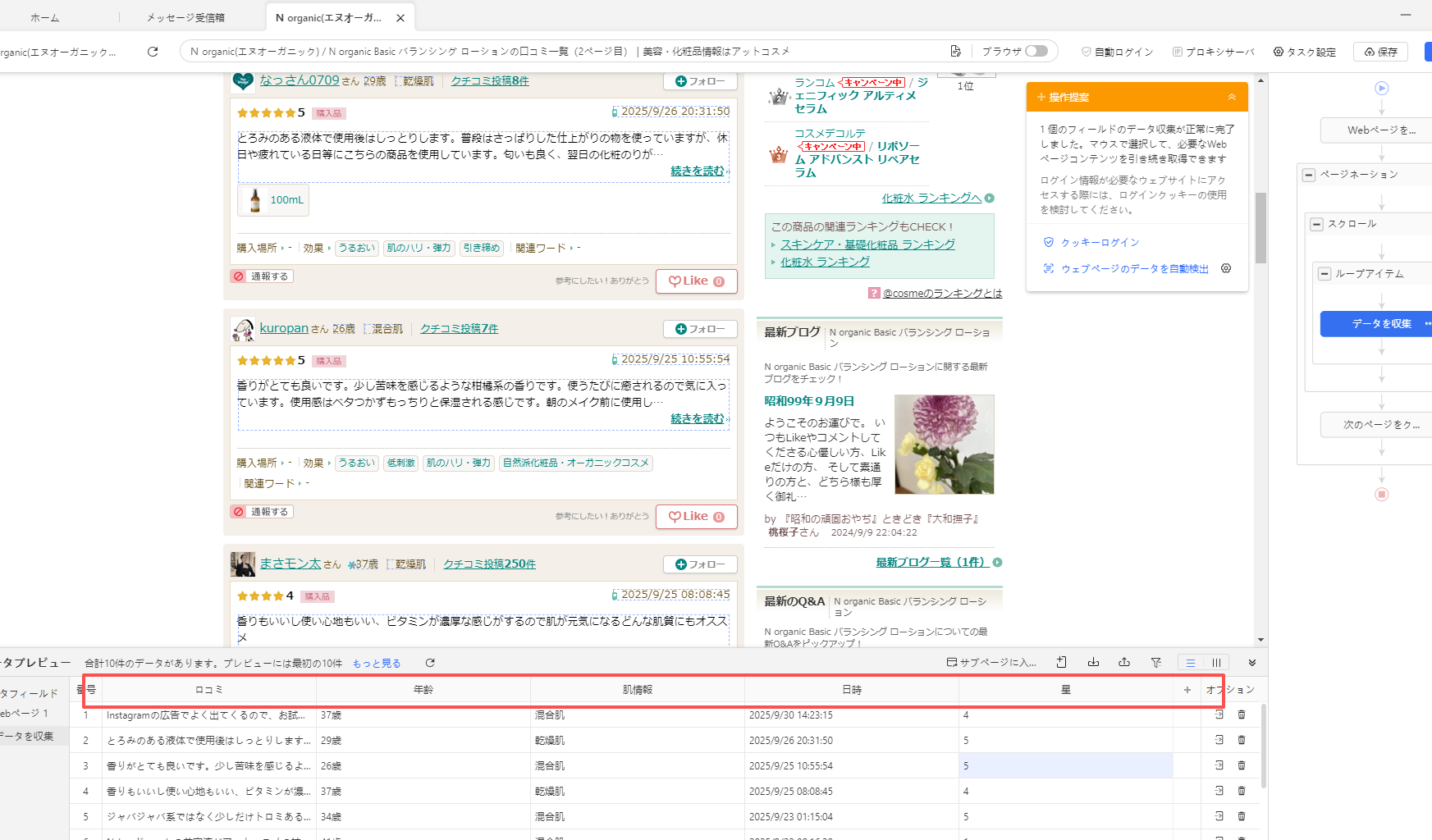Open 自動ログイン auto login settings
The image size is (1432, 840).
click(x=1118, y=52)
